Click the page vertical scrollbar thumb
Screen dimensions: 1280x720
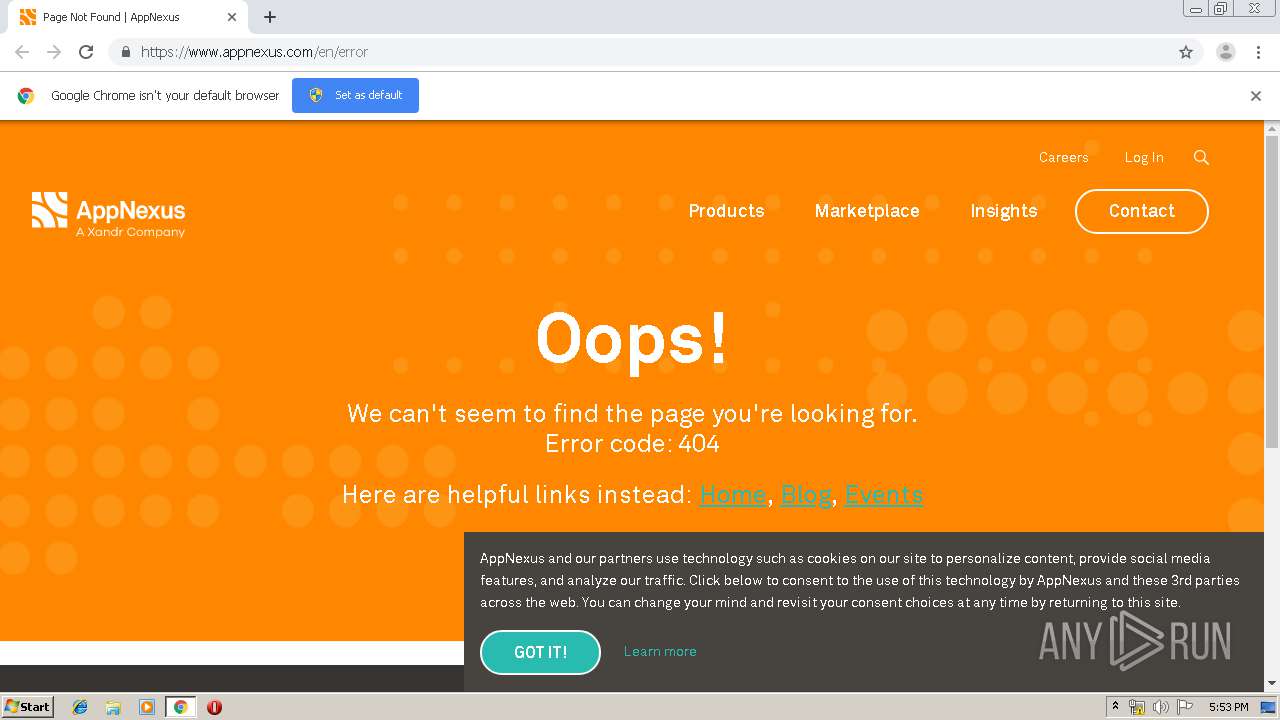click(x=1272, y=290)
